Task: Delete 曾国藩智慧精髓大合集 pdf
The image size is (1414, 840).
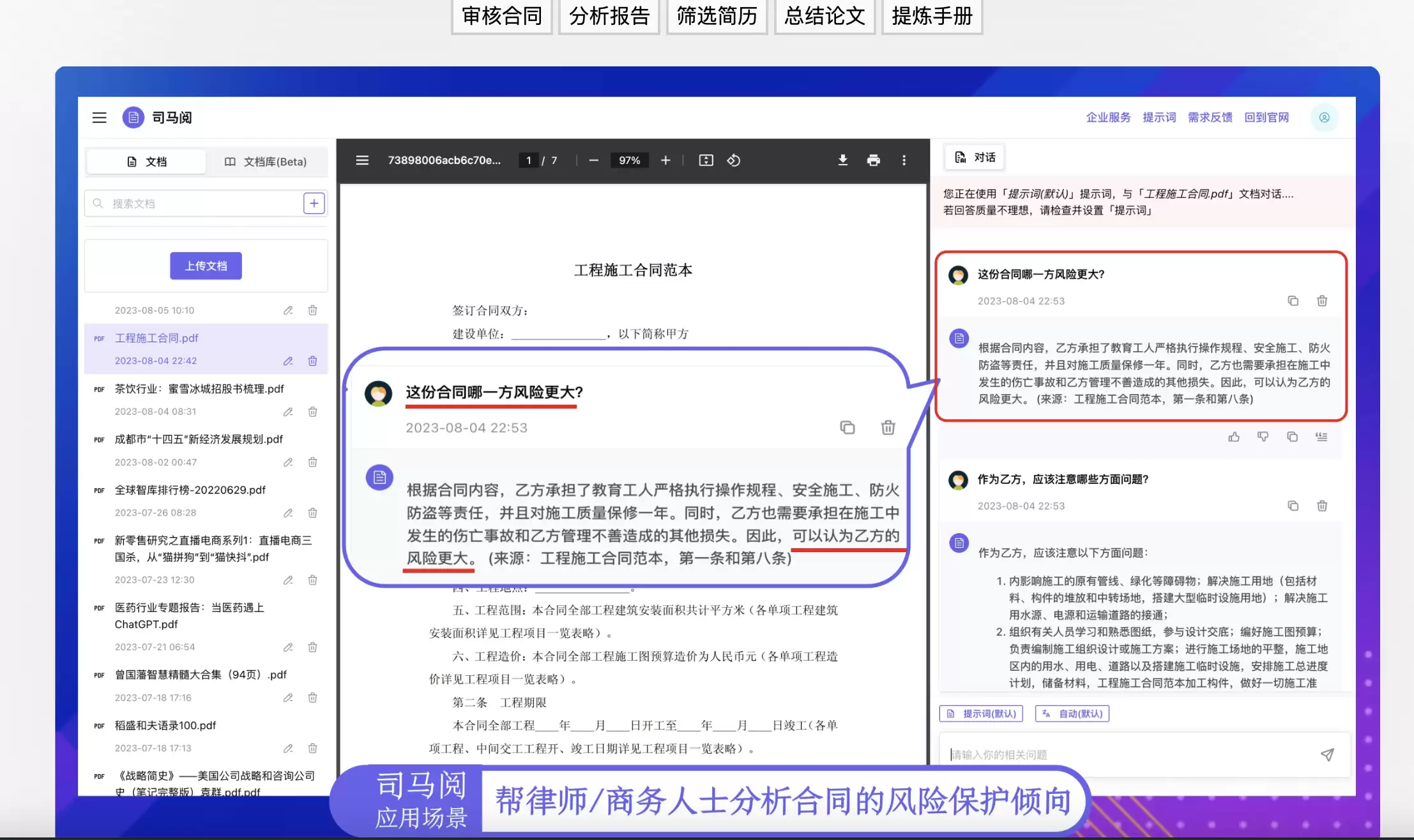Action: (x=312, y=698)
